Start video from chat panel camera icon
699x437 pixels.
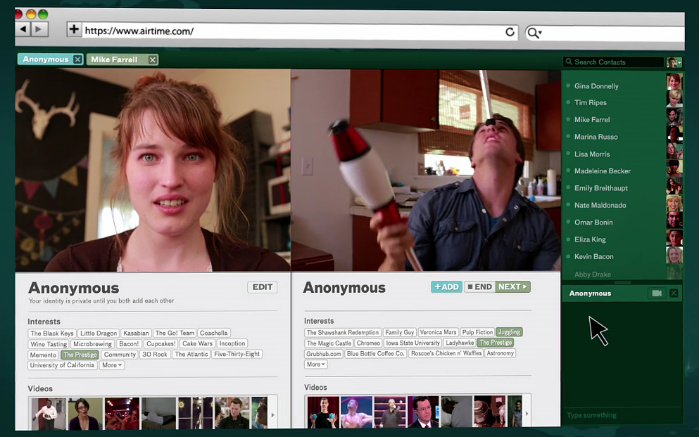click(656, 293)
